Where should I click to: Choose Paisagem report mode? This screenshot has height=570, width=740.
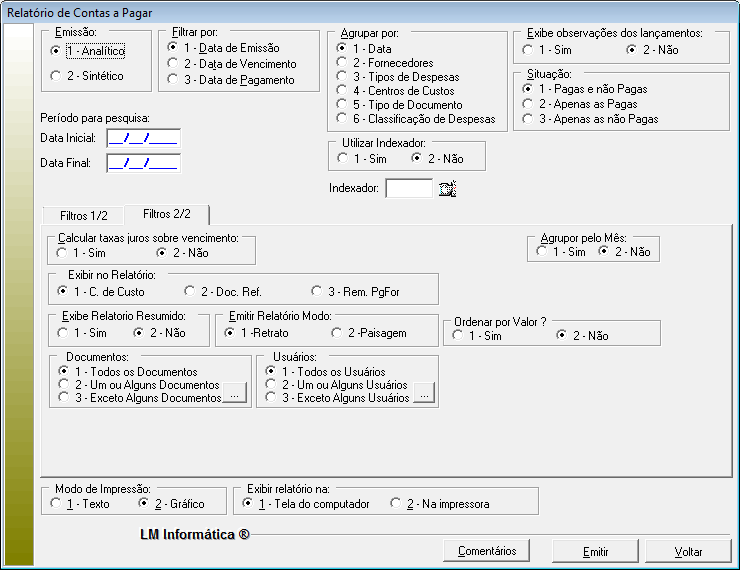[x=337, y=333]
